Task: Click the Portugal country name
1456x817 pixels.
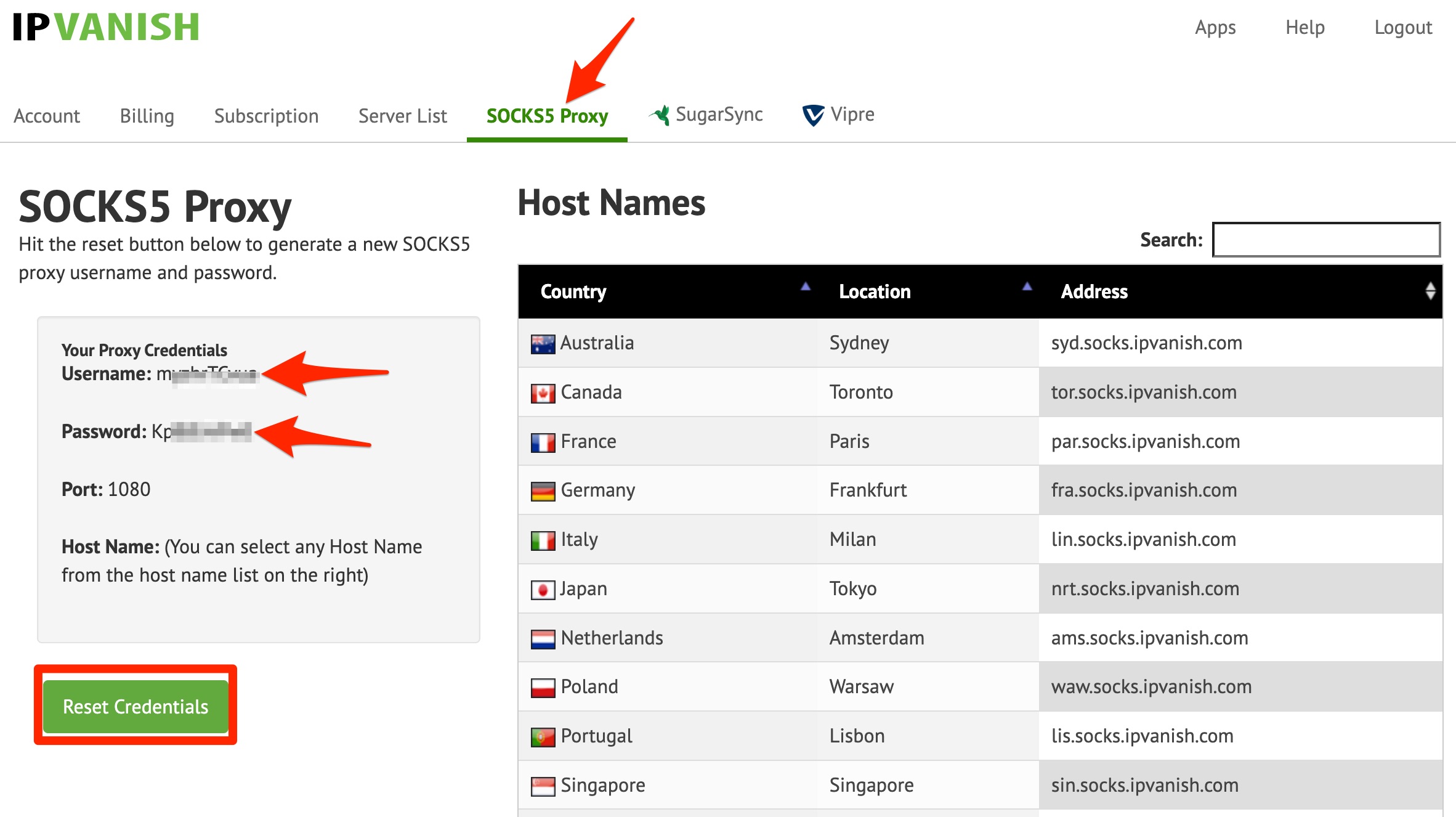Action: coord(596,736)
